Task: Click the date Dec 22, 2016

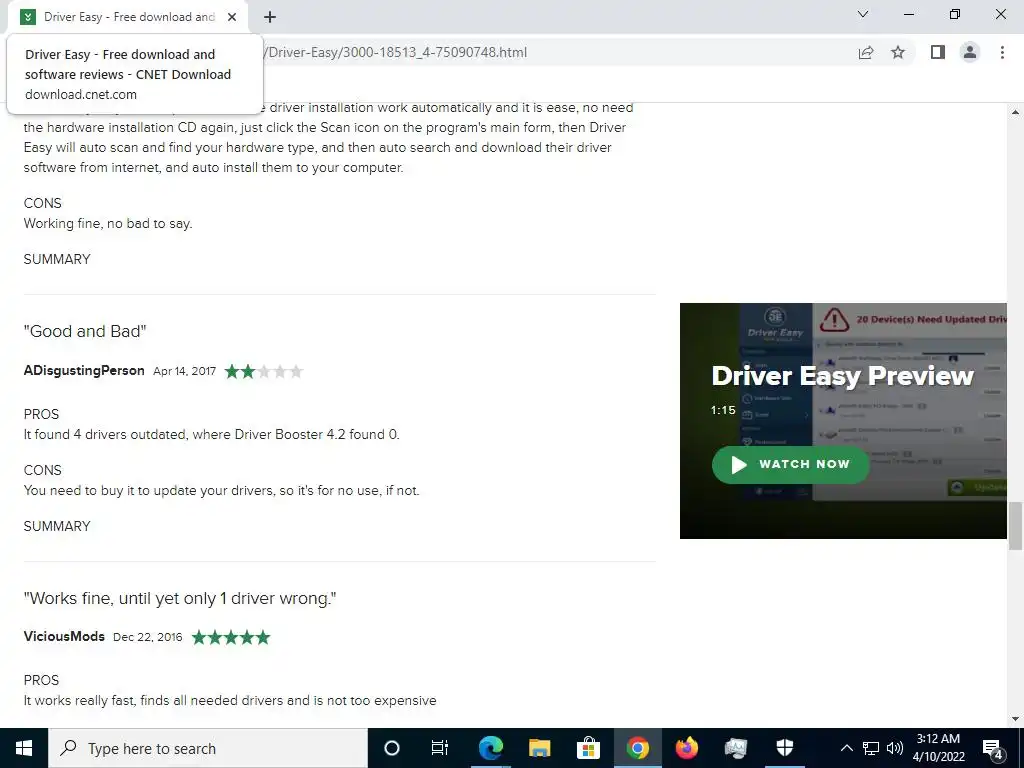Action: 148,637
